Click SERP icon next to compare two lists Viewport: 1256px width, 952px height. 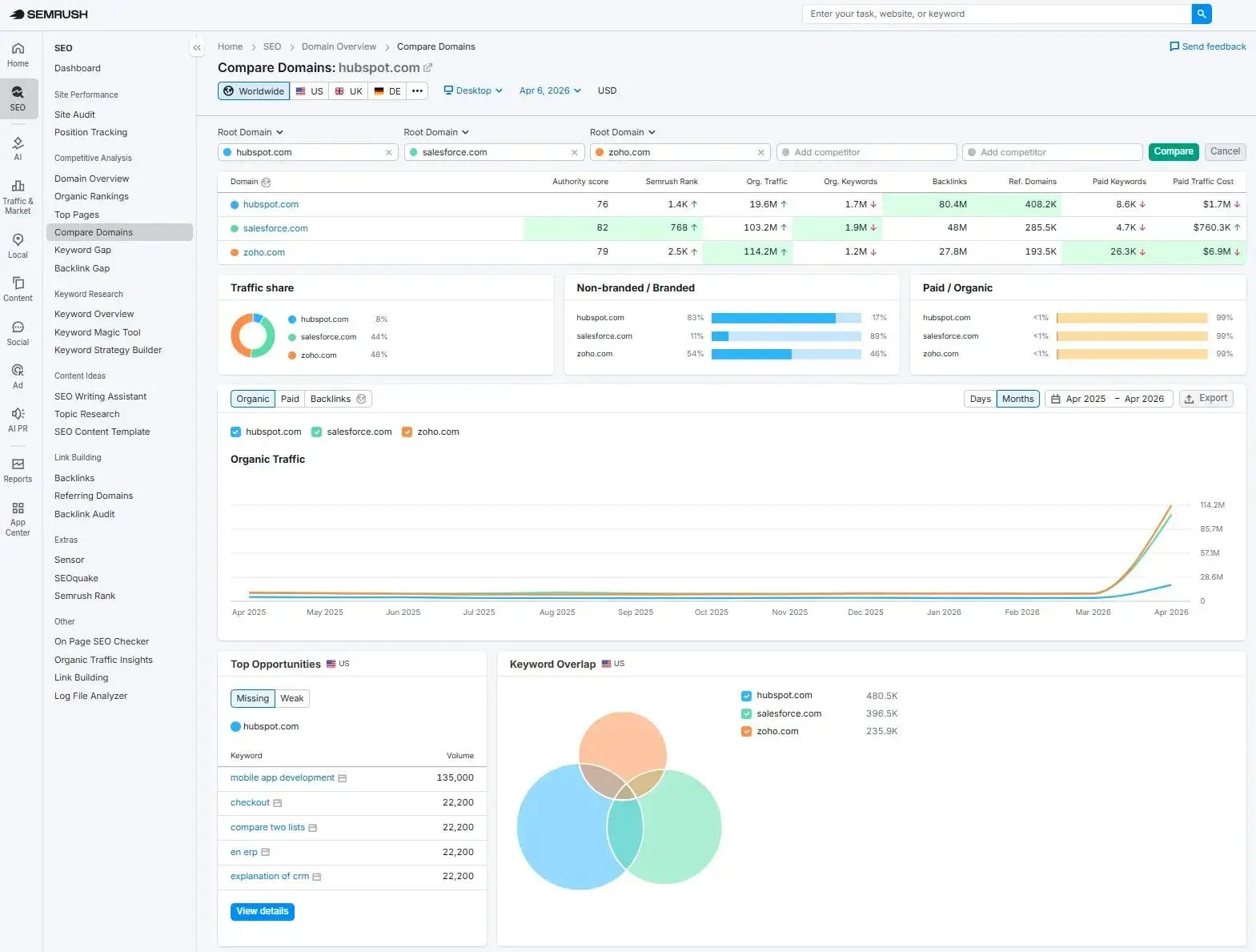coord(312,828)
